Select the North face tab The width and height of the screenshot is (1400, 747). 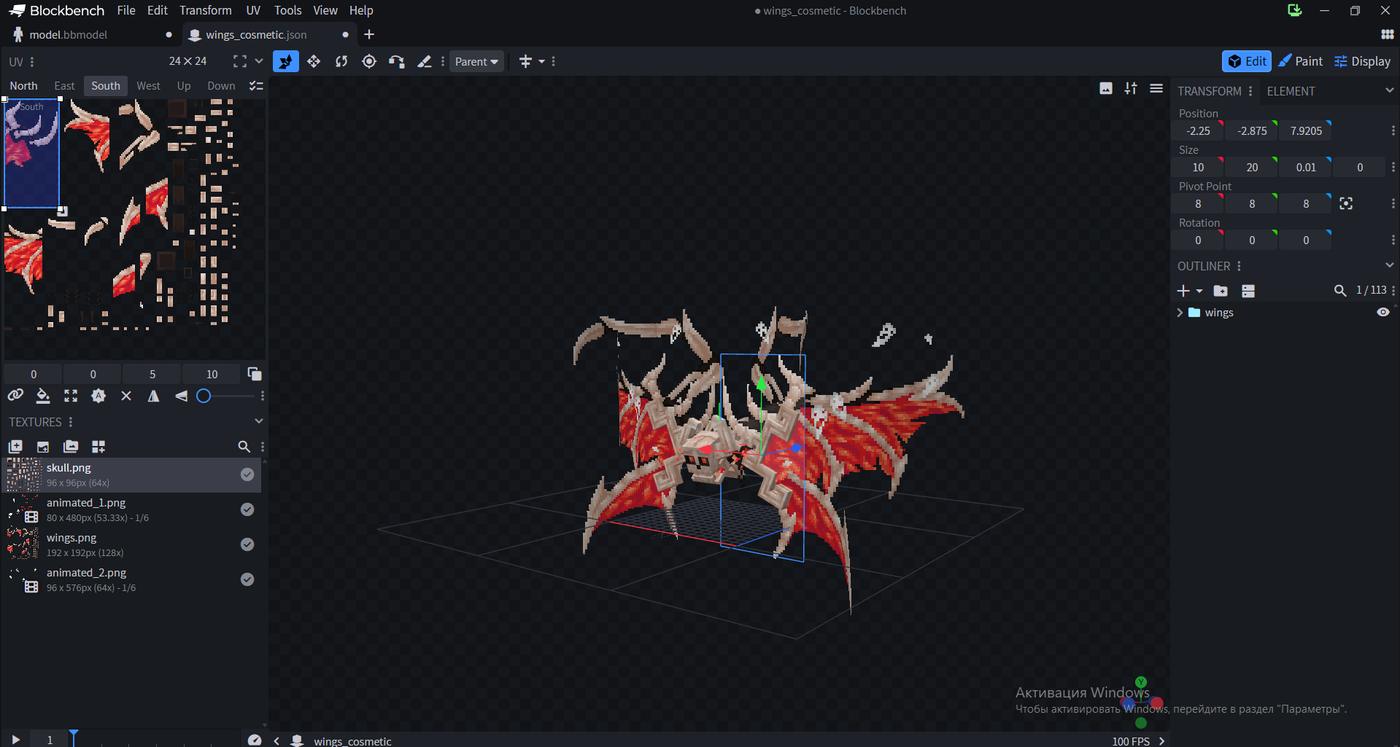(23, 86)
